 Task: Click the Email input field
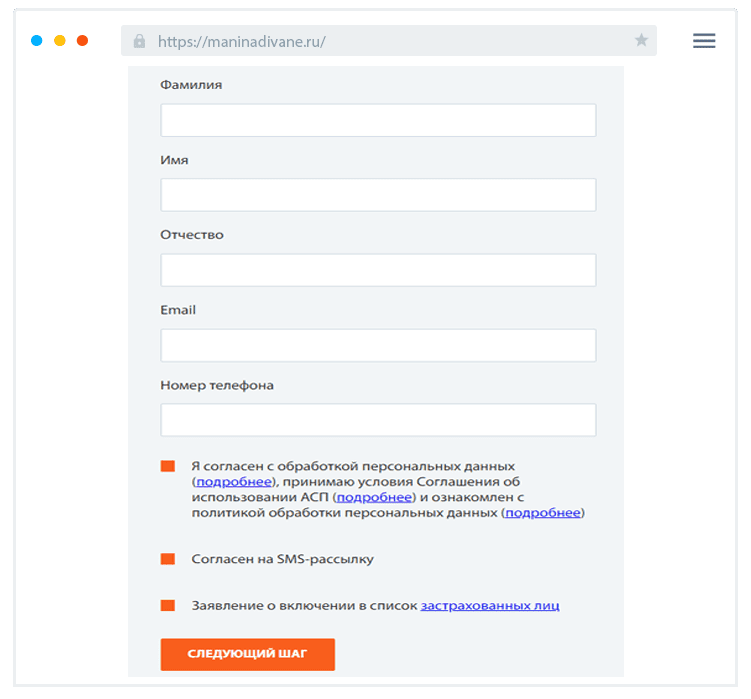click(x=378, y=345)
